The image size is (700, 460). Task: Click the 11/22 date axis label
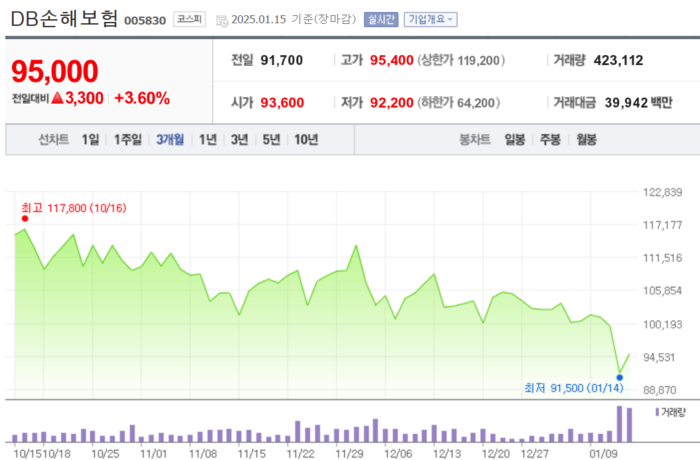(x=300, y=454)
